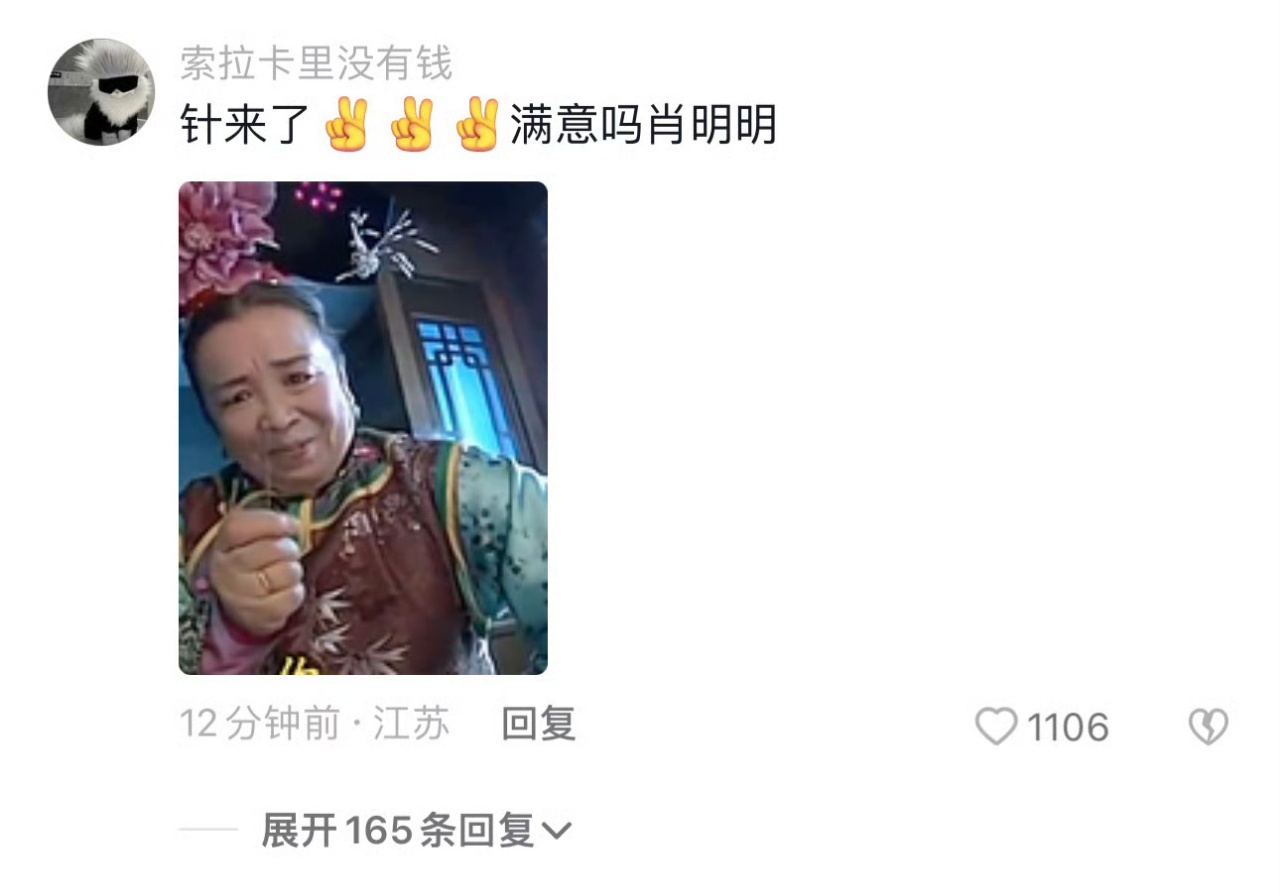The width and height of the screenshot is (1280, 896).
Task: Open the commenter's profile avatar
Action: point(100,91)
